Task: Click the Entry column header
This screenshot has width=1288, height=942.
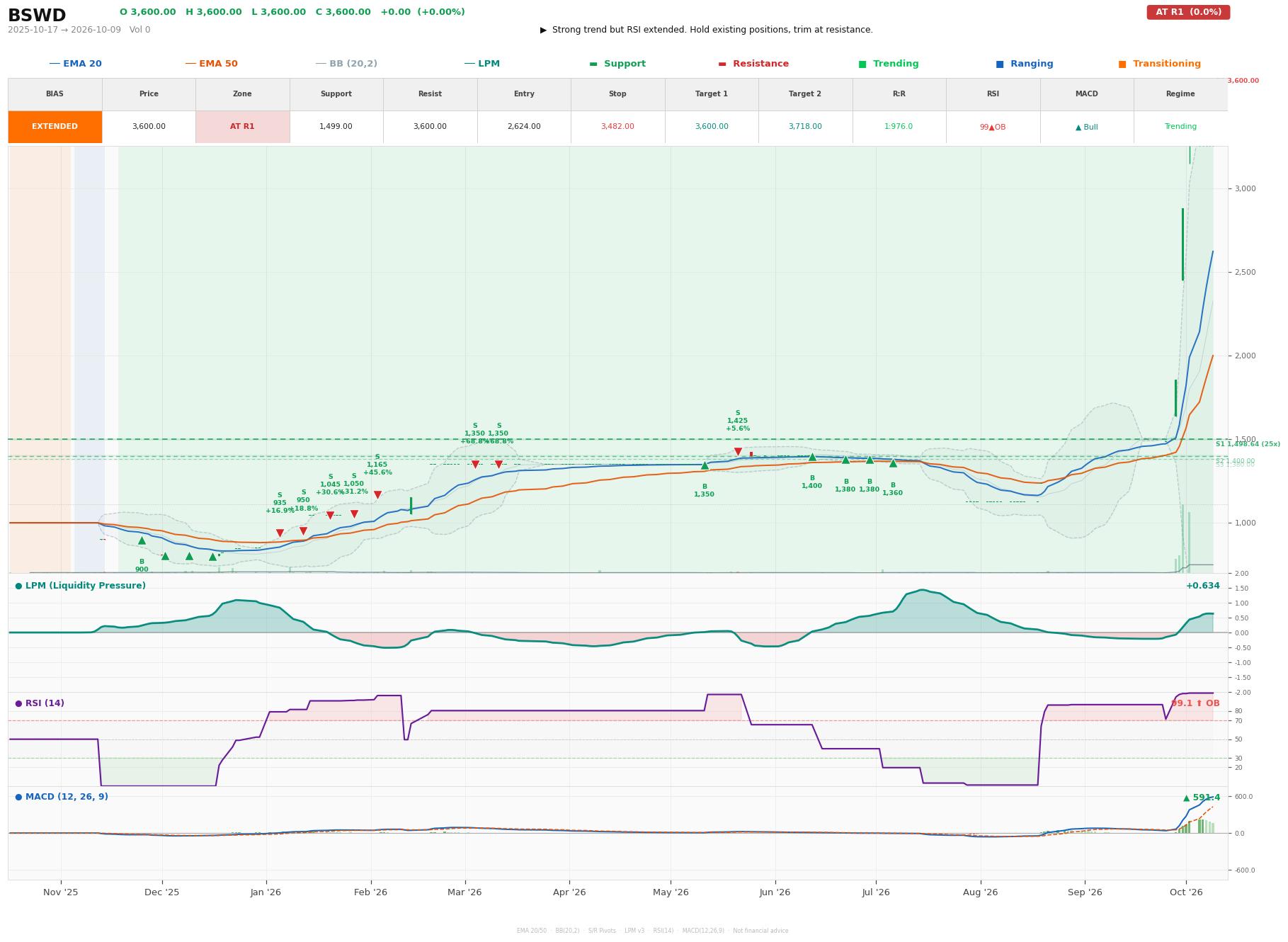Action: click(524, 94)
